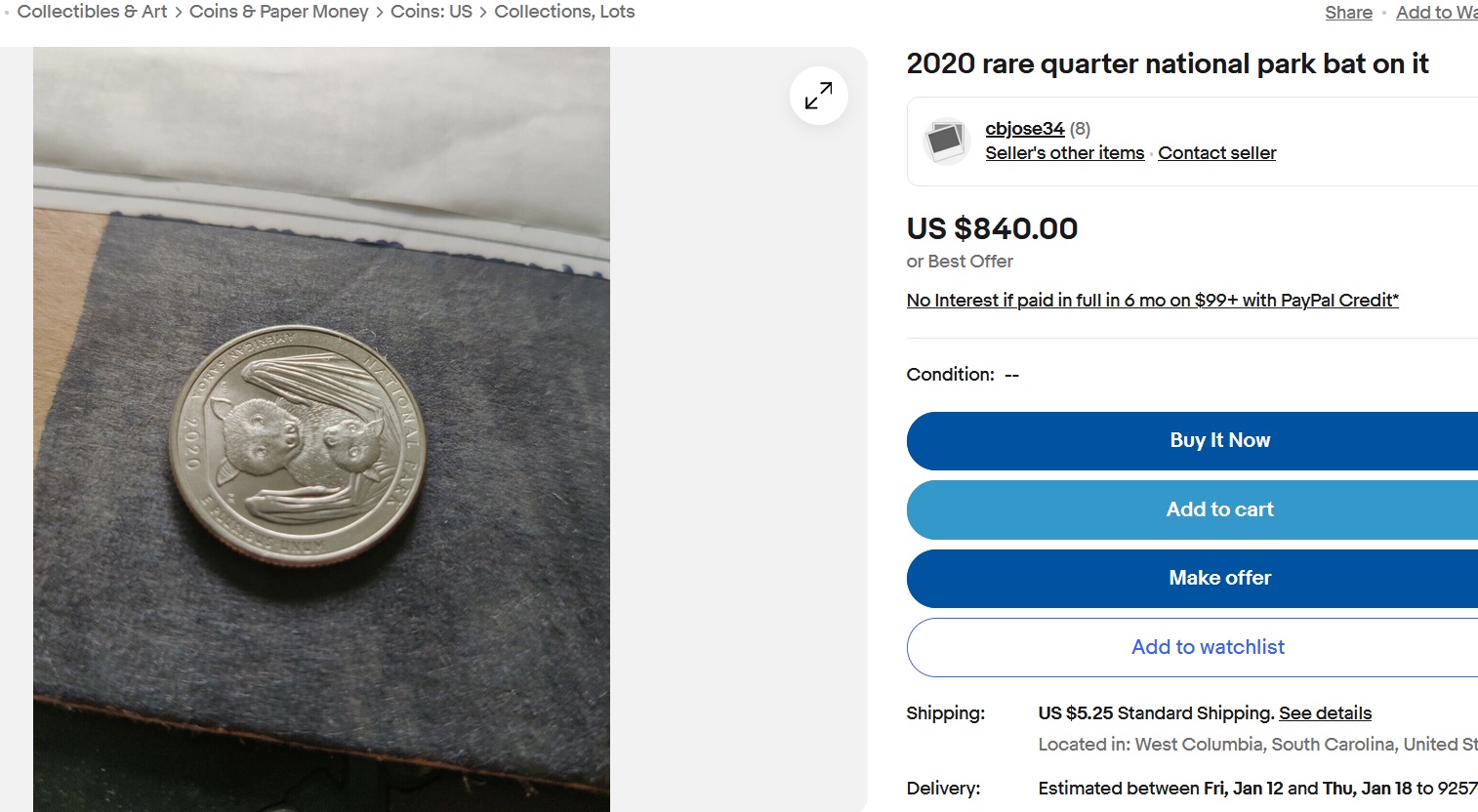Click the seller feedback score (8)

[1080, 129]
